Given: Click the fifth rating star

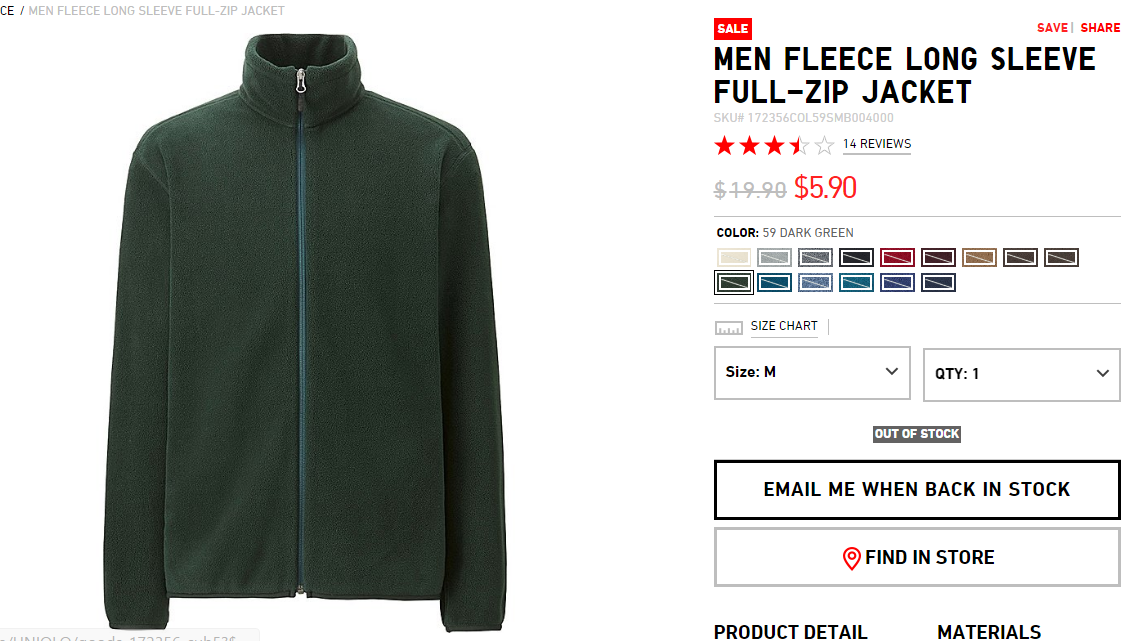Looking at the screenshot, I should pos(824,146).
